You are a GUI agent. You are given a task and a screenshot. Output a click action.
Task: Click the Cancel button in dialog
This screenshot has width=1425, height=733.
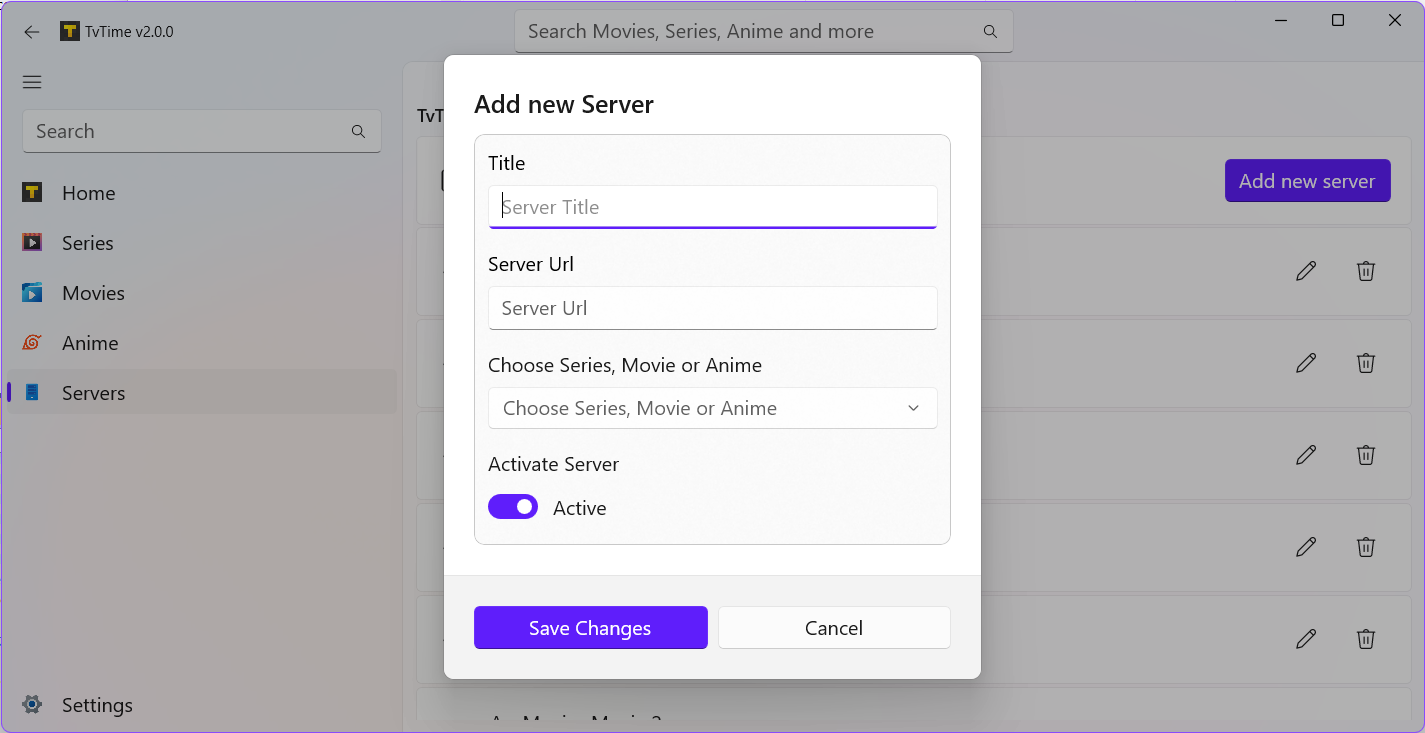(x=834, y=628)
